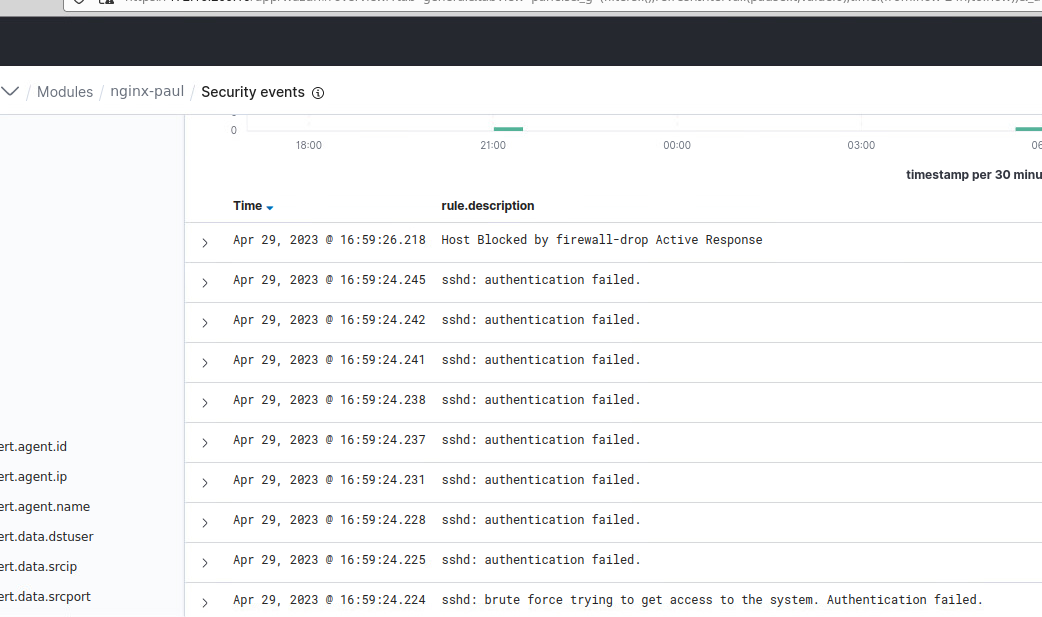Open the nginx-paul agent breadcrumb link
The width and height of the screenshot is (1042, 617).
coord(147,91)
